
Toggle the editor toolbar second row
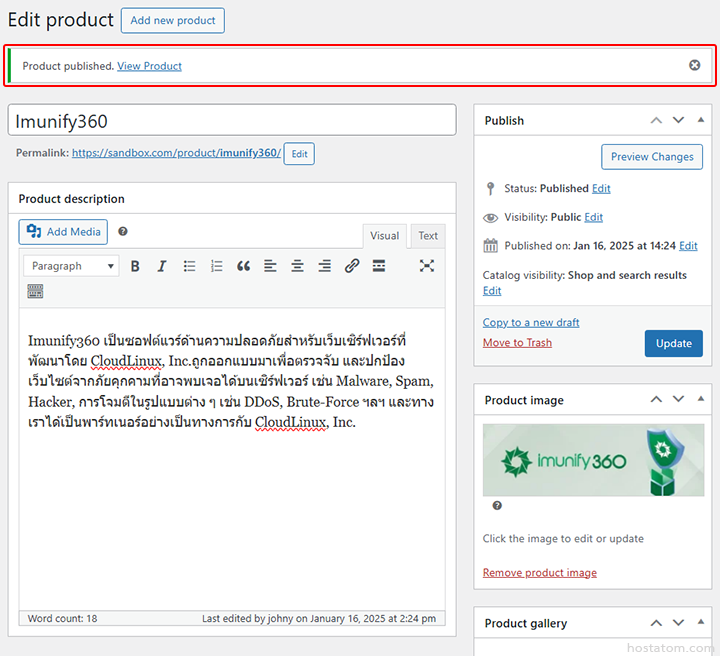point(35,292)
